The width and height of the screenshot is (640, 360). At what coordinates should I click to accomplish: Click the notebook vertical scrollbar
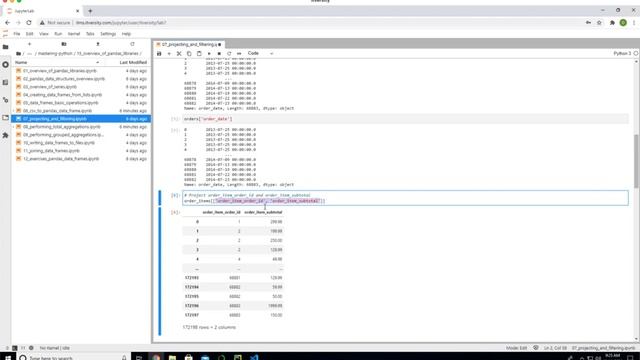click(636, 161)
